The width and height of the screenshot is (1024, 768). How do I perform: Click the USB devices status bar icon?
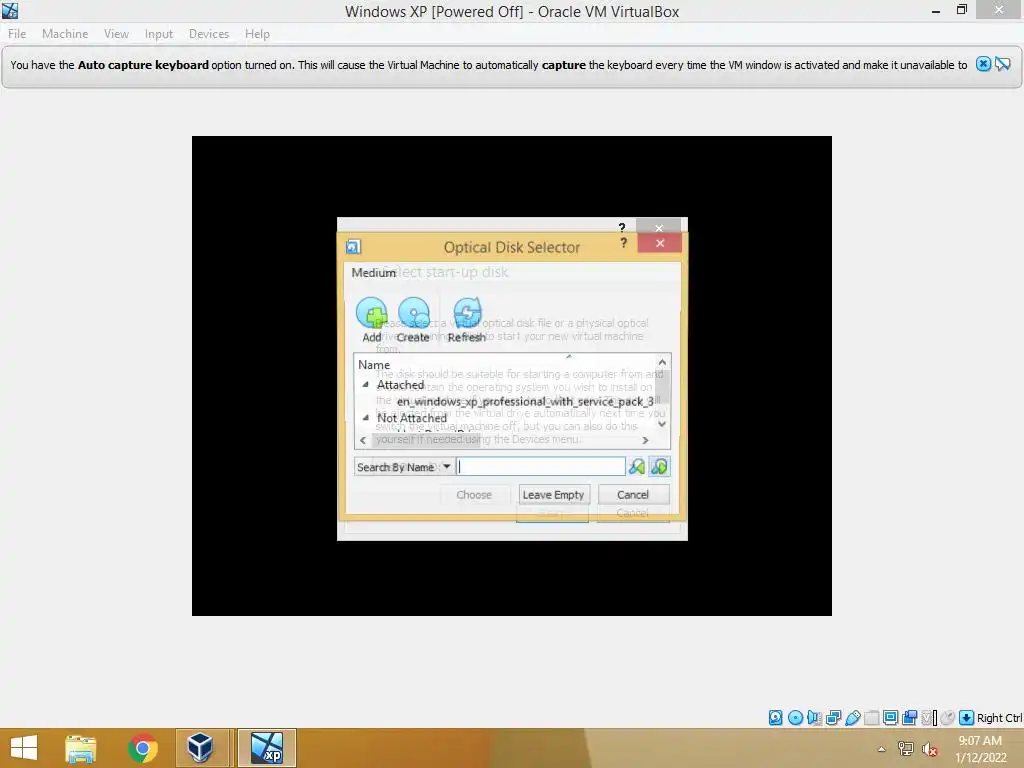coord(852,718)
